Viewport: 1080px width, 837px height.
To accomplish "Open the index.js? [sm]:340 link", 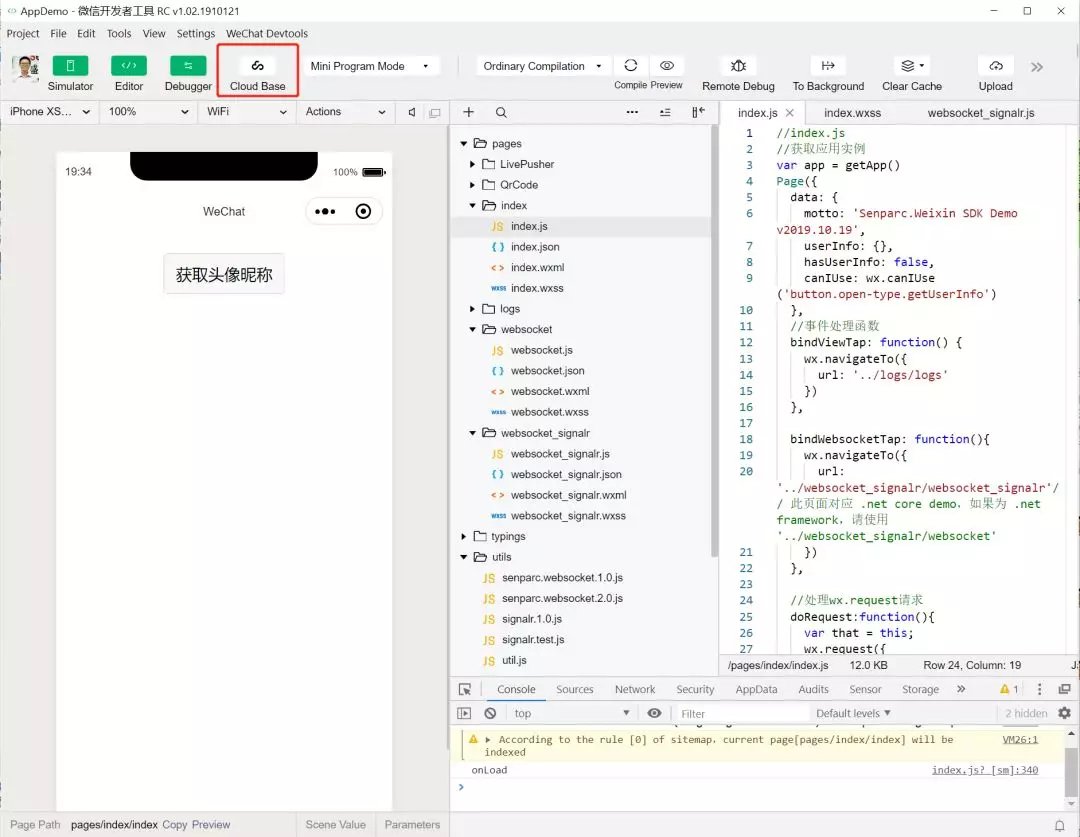I will pos(985,770).
